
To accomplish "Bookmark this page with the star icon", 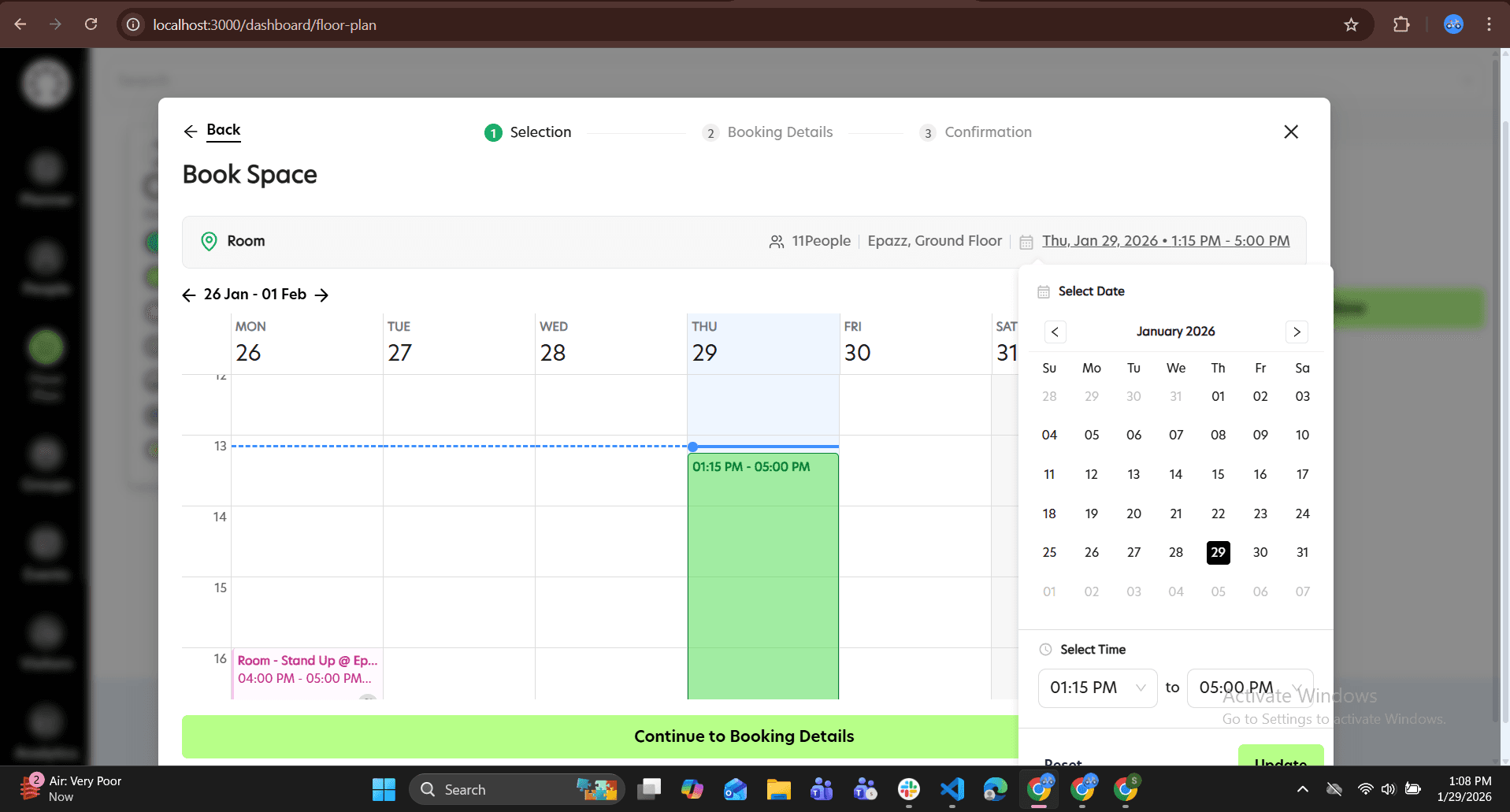I will tap(1351, 24).
